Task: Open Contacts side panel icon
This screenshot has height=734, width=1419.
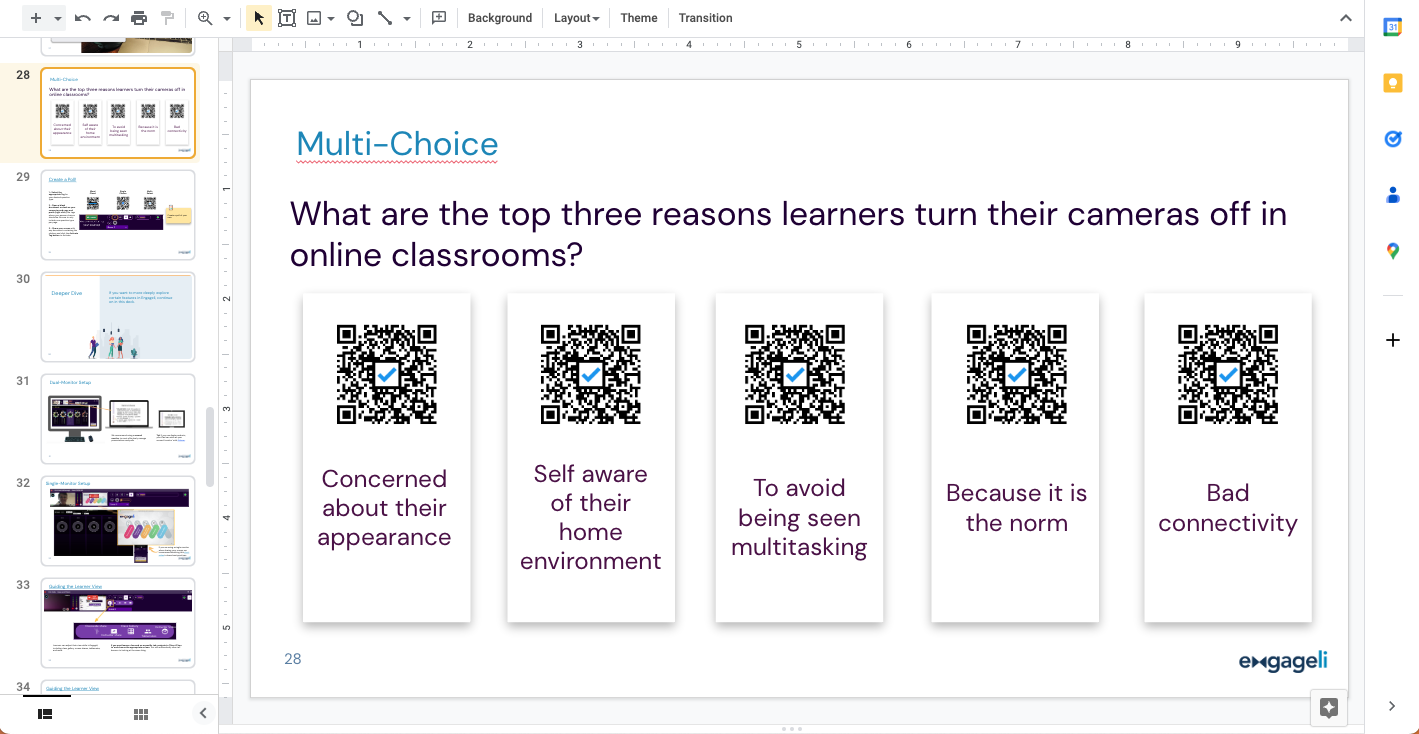Action: click(x=1392, y=195)
